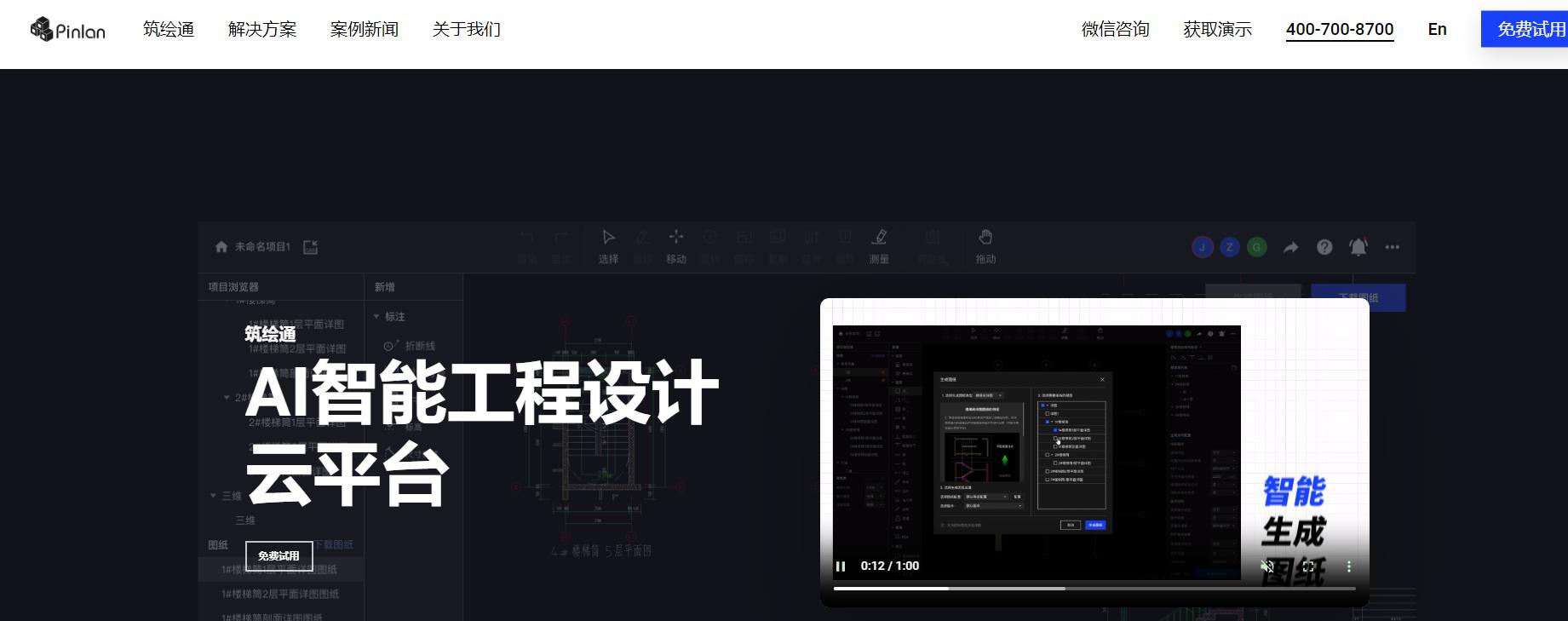Pause the demo video
The width and height of the screenshot is (1568, 621).
841,566
